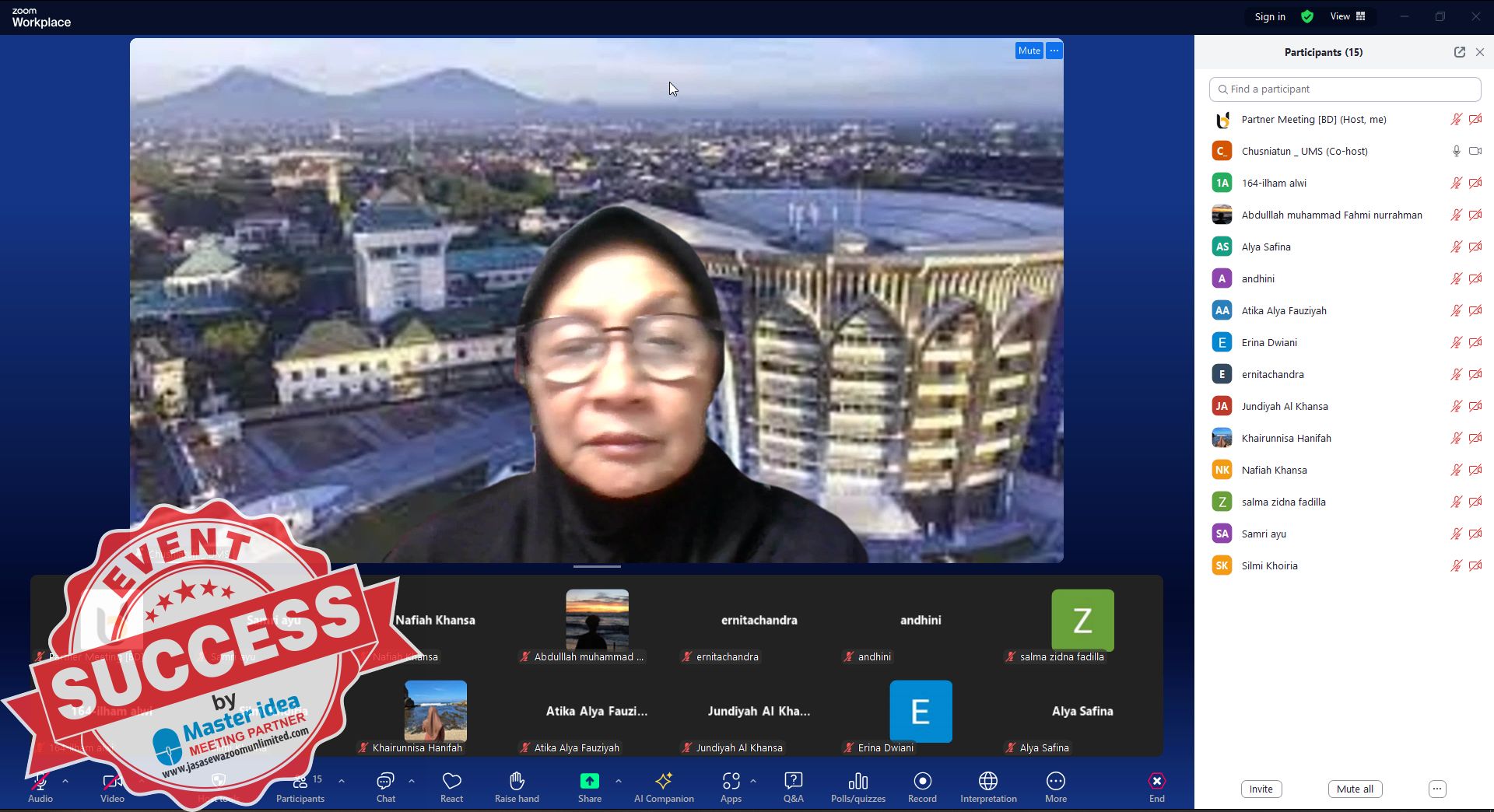Expand the Share options arrow
Screen dimensions: 1494x812
click(619, 780)
